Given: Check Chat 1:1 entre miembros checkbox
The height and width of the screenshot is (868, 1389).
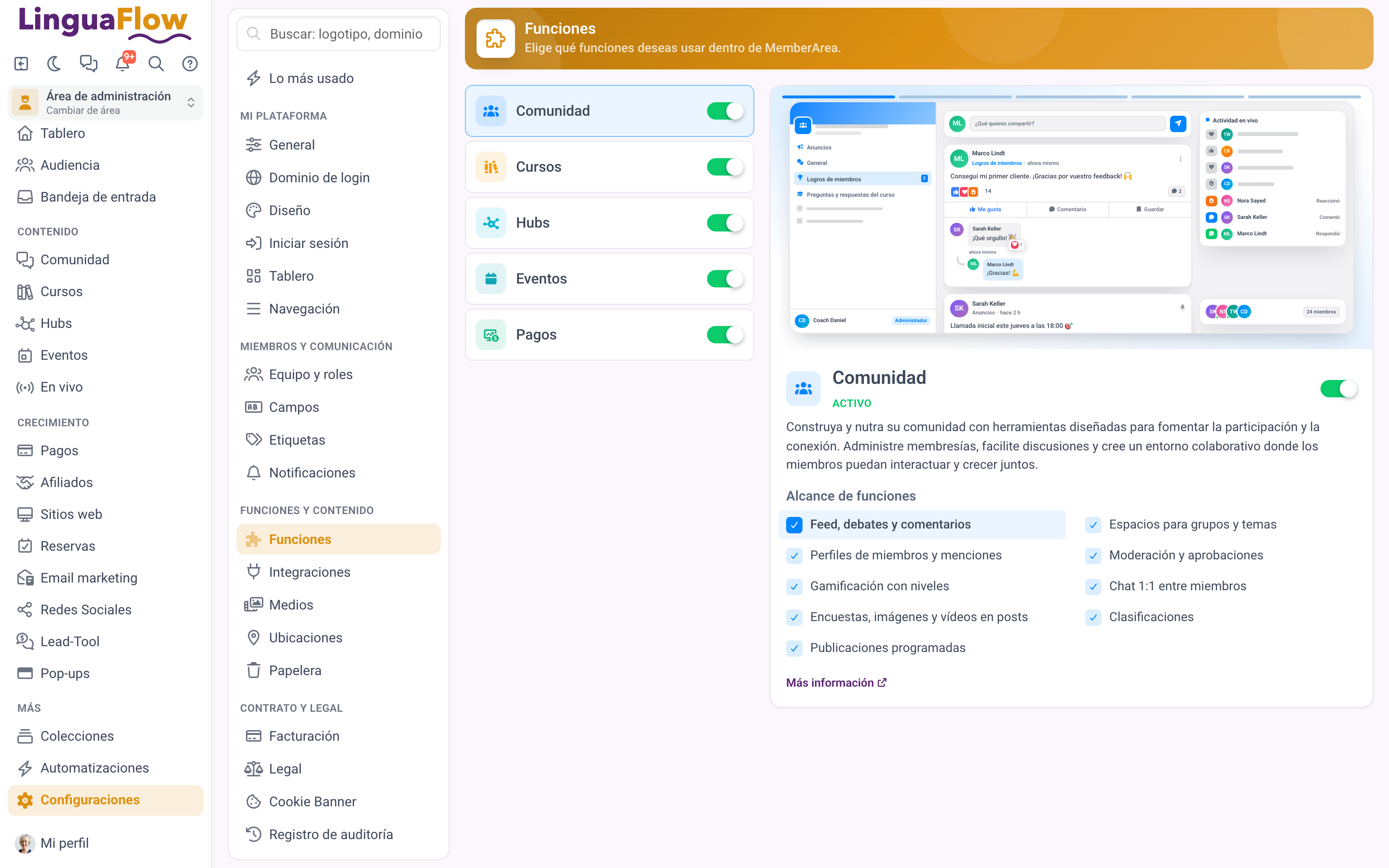Looking at the screenshot, I should click(x=1093, y=586).
